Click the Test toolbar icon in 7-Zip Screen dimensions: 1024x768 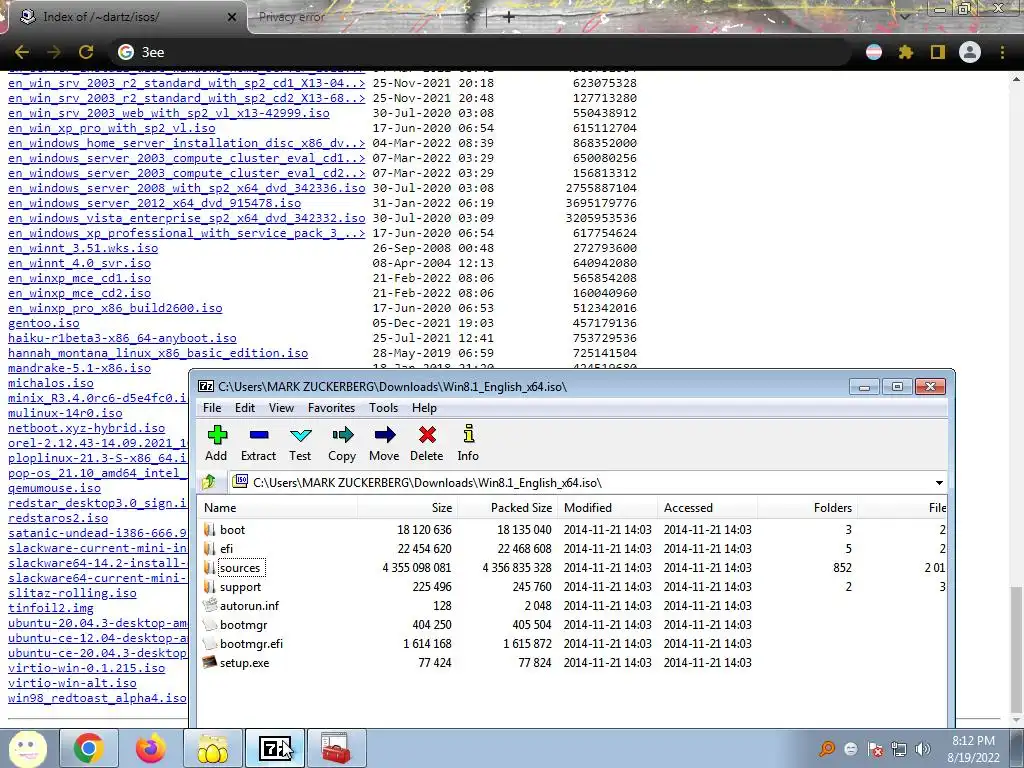coord(300,443)
